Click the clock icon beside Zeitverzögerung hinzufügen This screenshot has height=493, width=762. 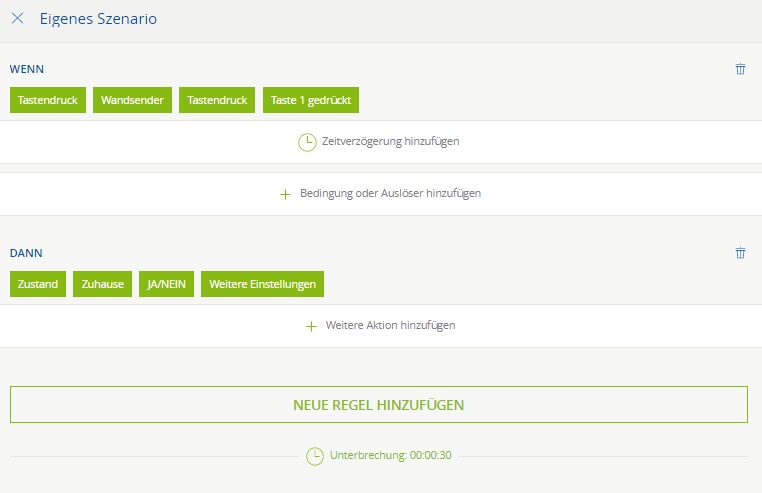[307, 142]
